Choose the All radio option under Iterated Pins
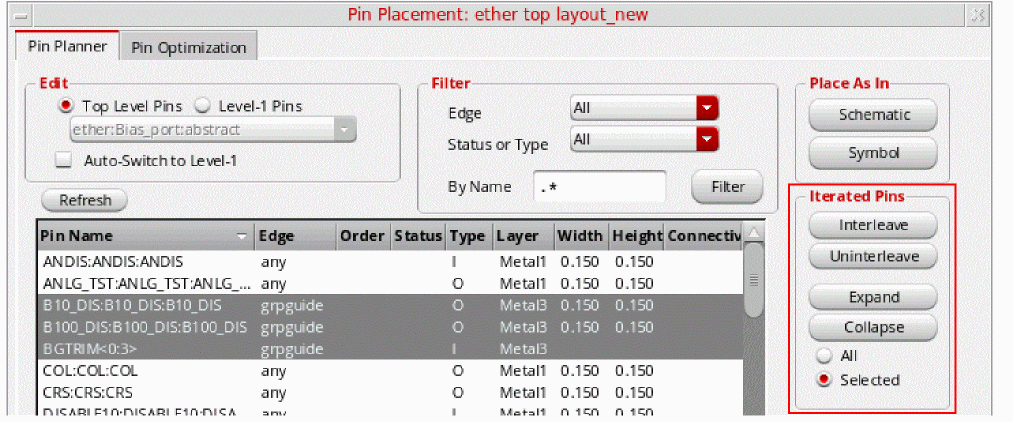Screen dimensions: 1013x422 824,356
